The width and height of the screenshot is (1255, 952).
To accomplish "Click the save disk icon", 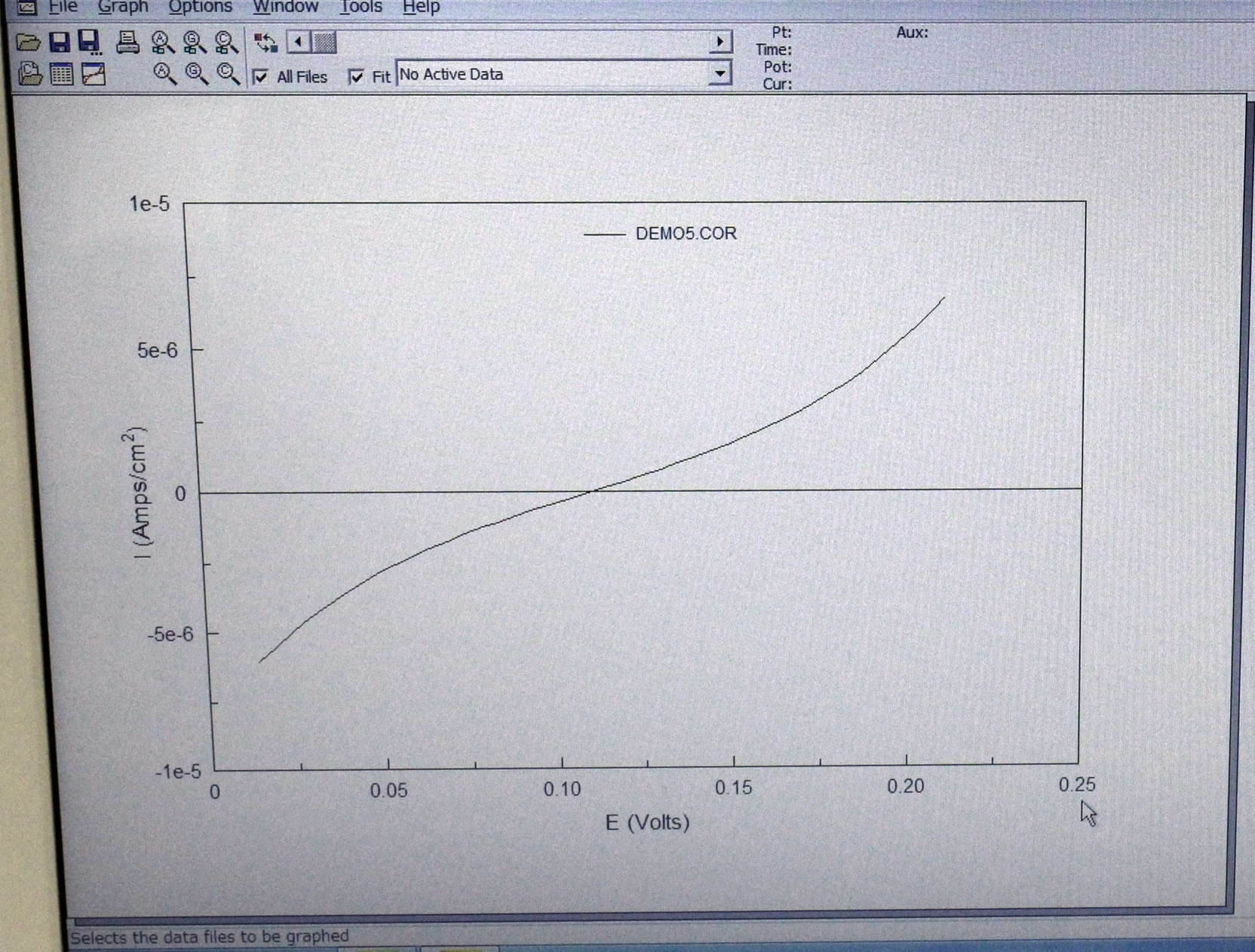I will 60,41.
